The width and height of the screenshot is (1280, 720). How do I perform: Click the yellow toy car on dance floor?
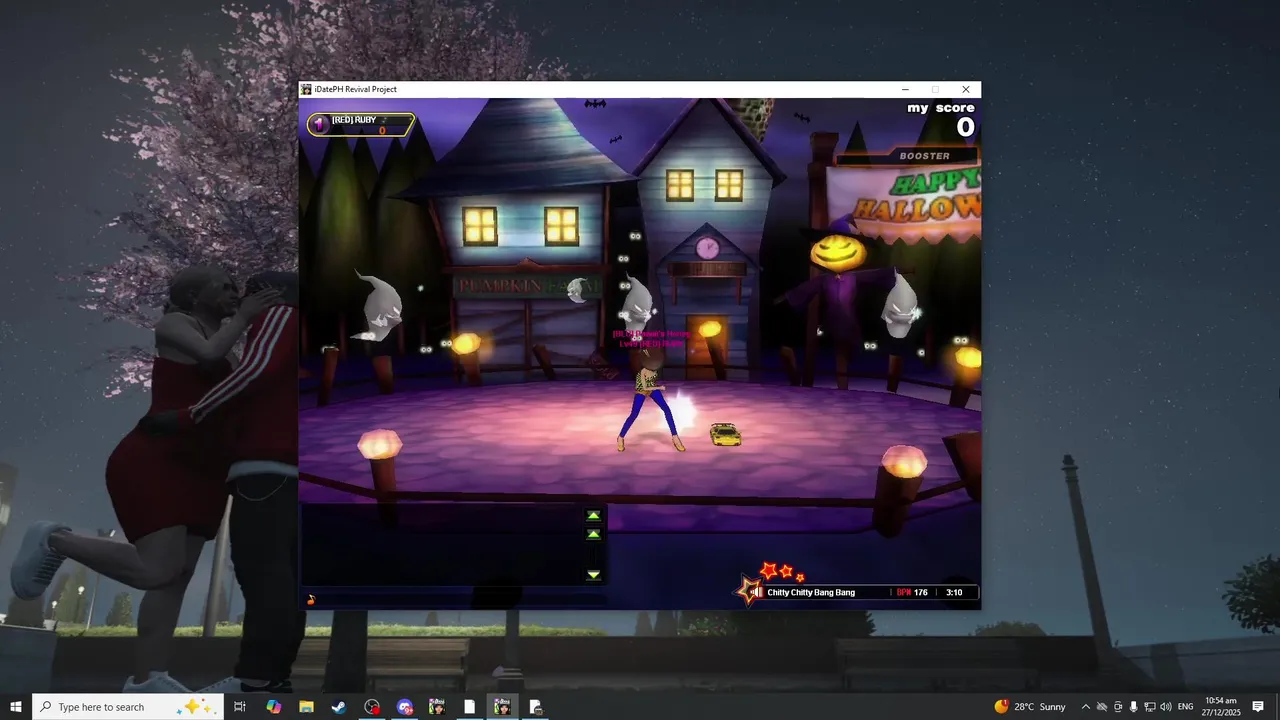tap(725, 434)
